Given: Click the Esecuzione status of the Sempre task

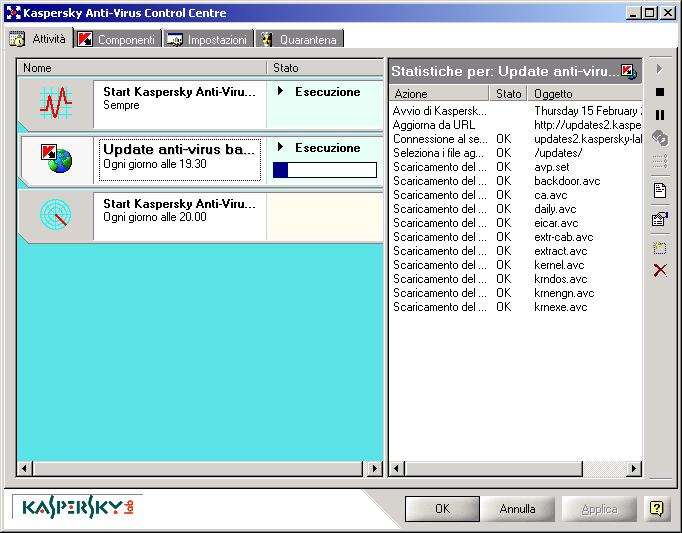Looking at the screenshot, I should click(x=327, y=92).
